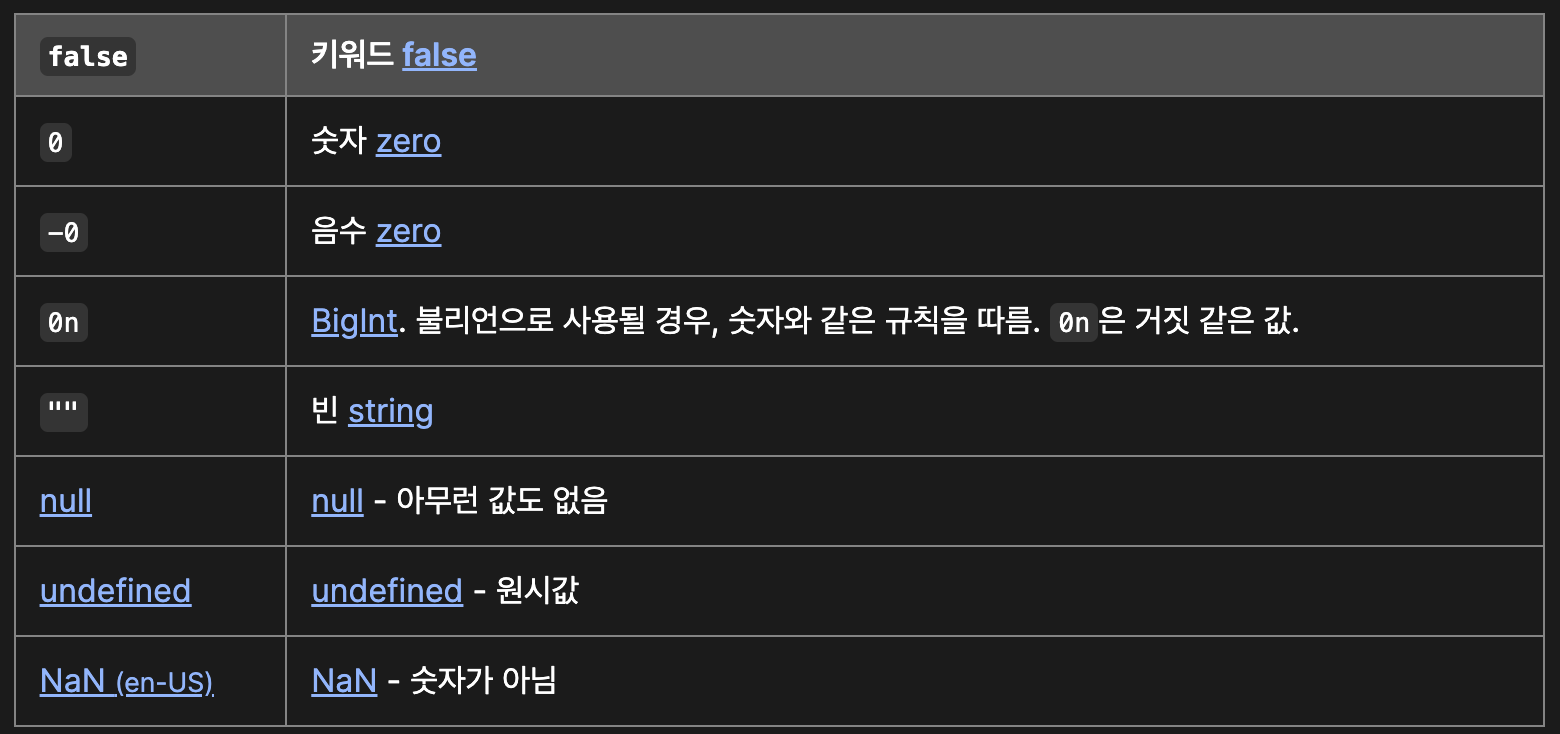This screenshot has width=1560, height=734.
Task: Click the zero link beside 음수
Action: point(408,231)
